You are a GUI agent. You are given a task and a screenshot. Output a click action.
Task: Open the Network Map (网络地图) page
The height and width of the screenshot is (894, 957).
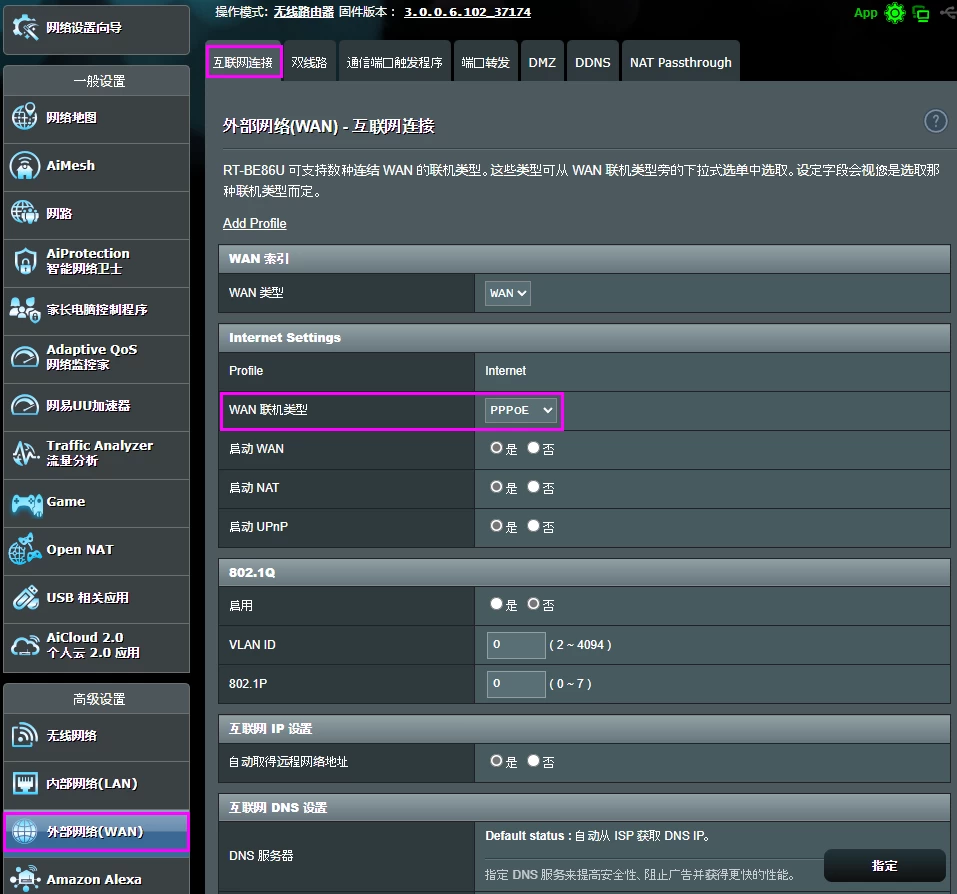click(96, 119)
